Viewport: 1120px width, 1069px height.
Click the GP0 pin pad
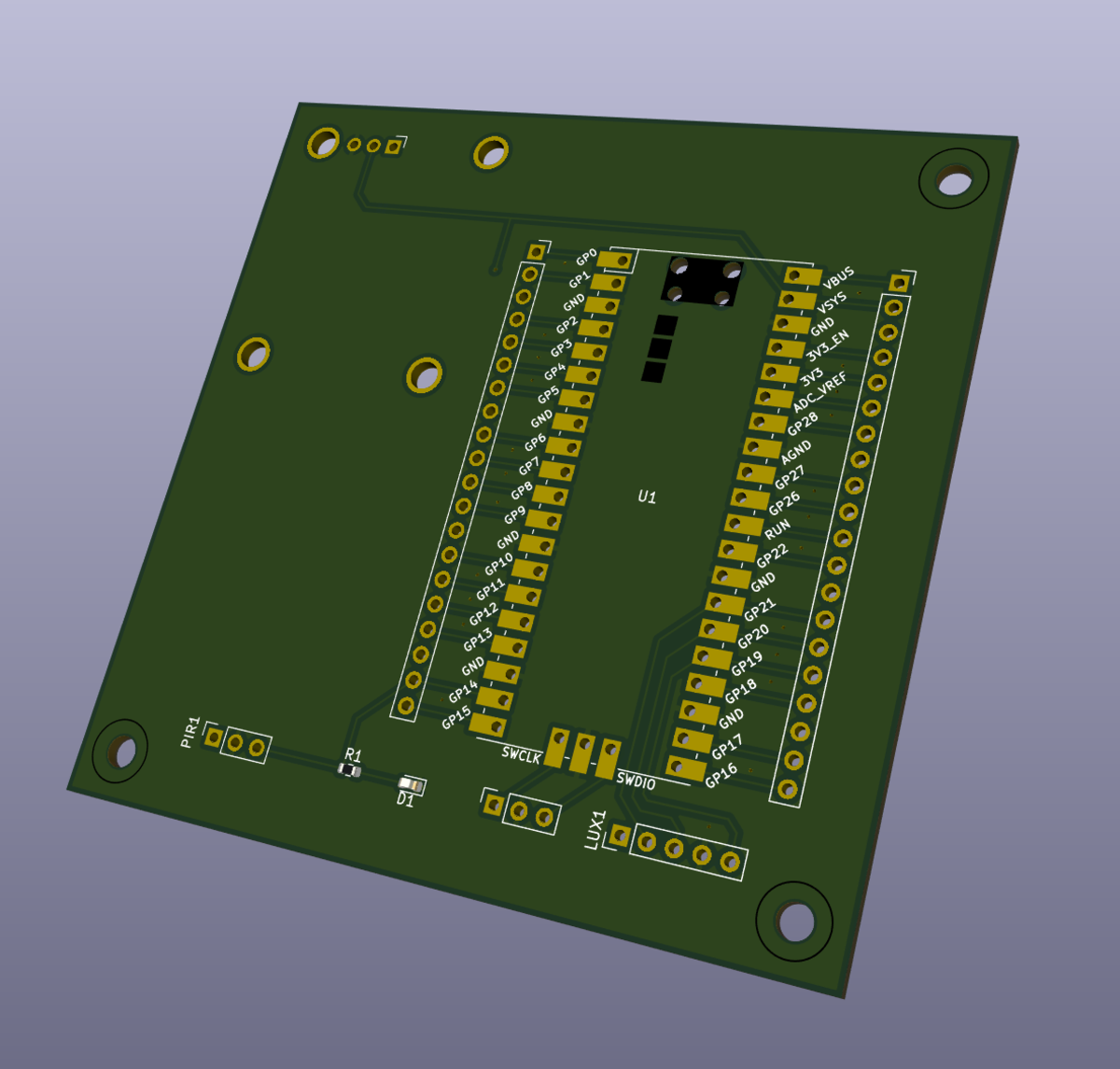(x=614, y=260)
